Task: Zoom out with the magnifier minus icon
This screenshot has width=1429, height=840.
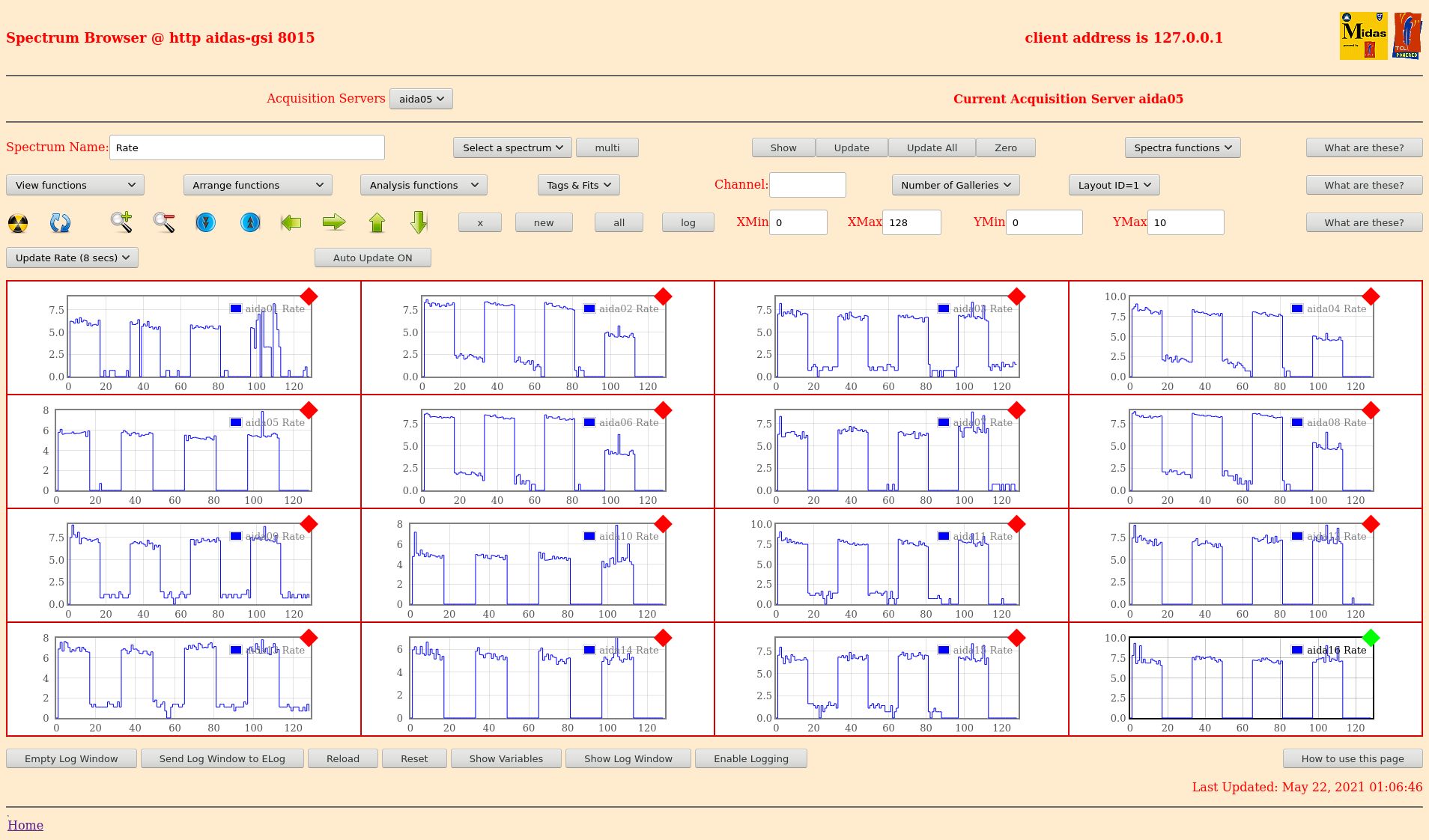Action: (164, 222)
